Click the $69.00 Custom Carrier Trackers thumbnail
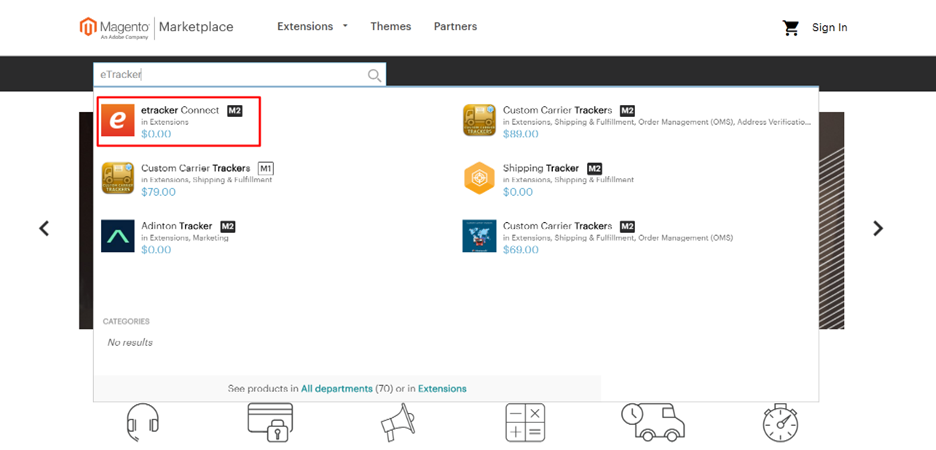 point(479,236)
